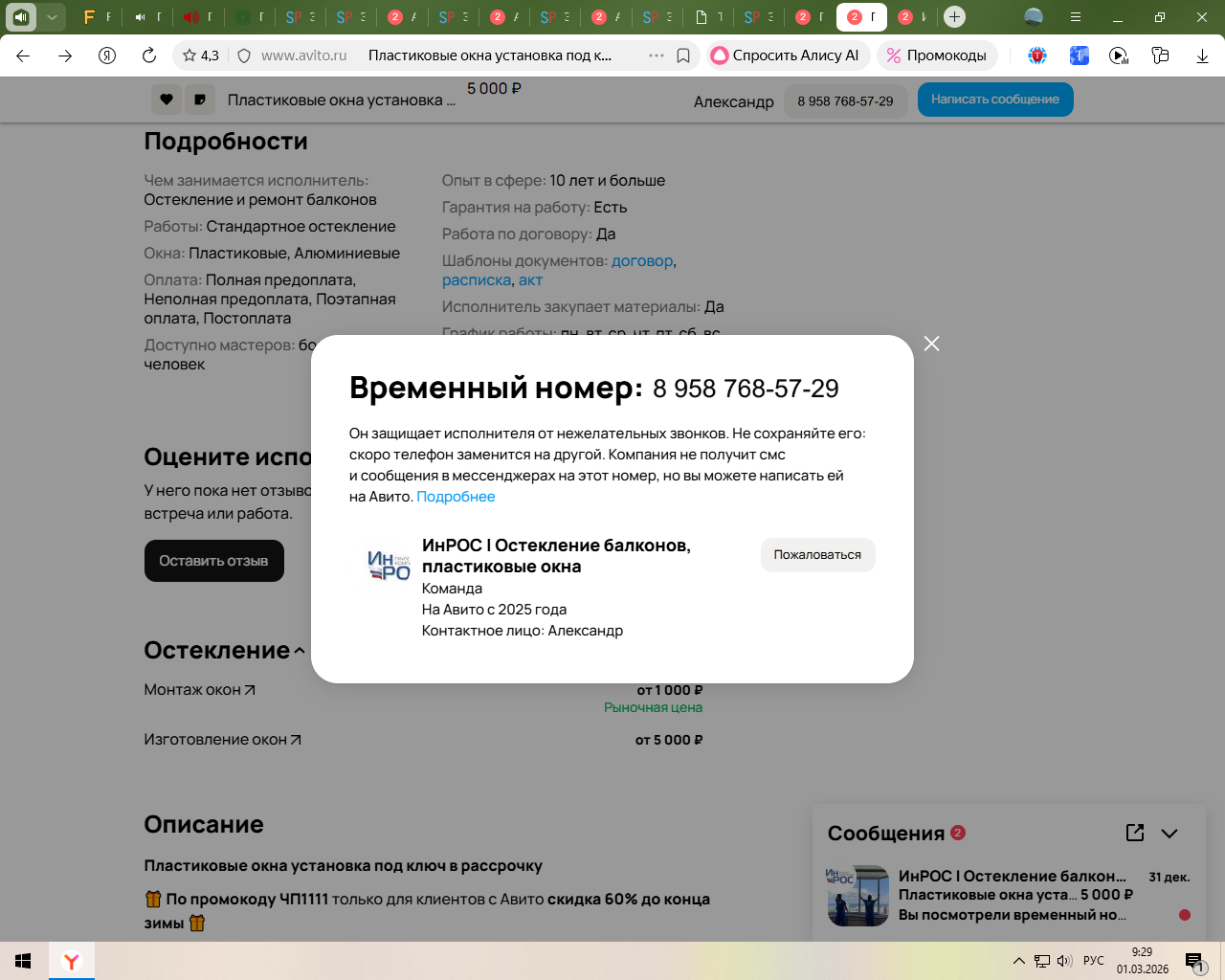Click Пожаловаться in the popup
This screenshot has height=980, width=1225.
tap(817, 555)
